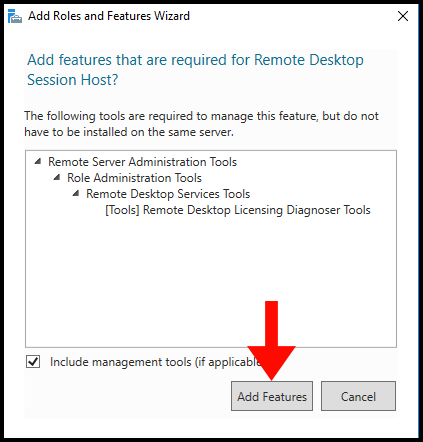
Task: Collapse the Remote Desktop Services Tools triangle
Action: click(x=76, y=194)
